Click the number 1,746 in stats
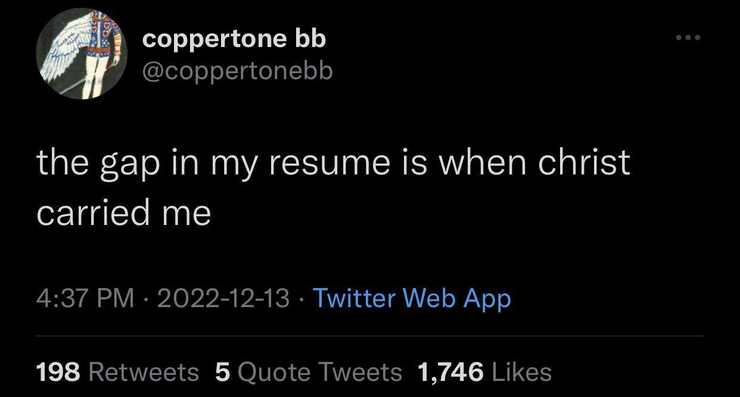 pyautogui.click(x=451, y=372)
